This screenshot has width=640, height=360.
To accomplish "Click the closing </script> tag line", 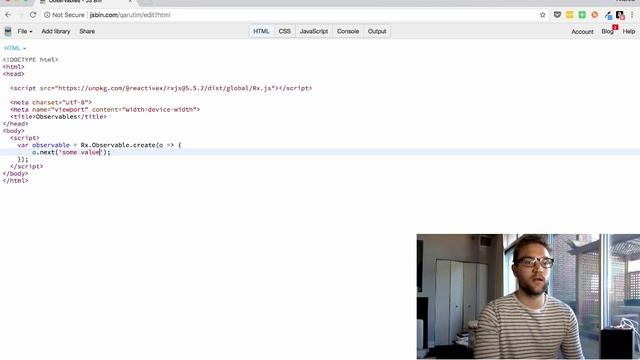I will pyautogui.click(x=27, y=167).
